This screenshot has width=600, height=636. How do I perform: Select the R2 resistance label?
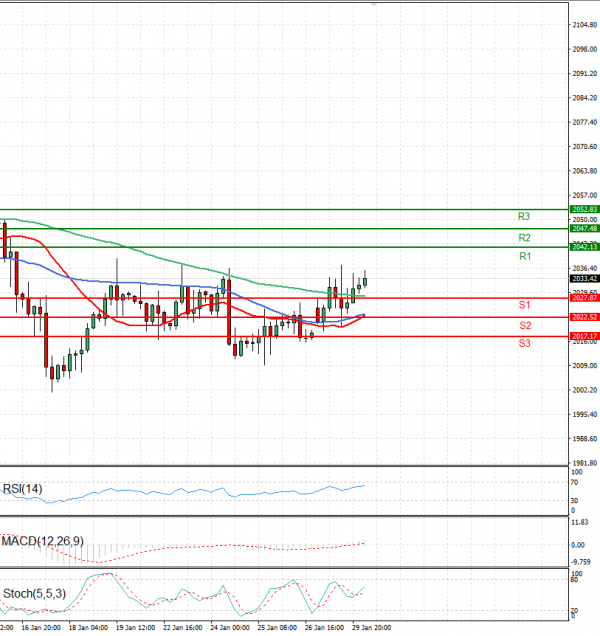tap(524, 238)
